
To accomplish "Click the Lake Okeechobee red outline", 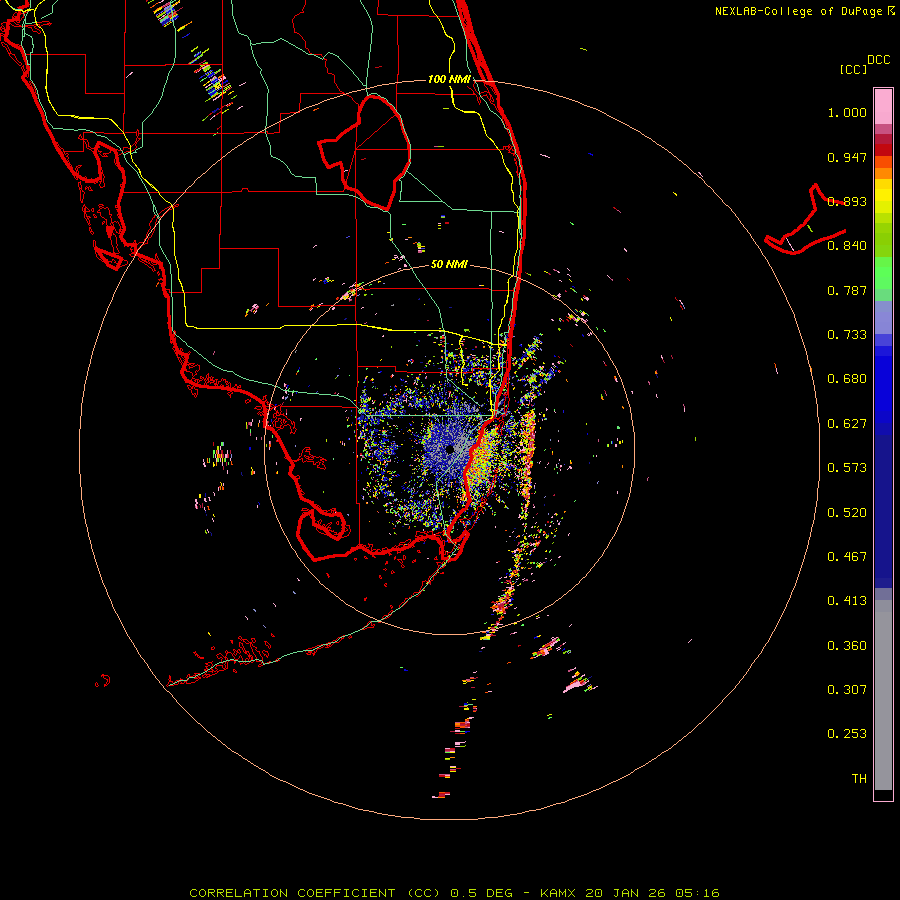I will click(364, 152).
